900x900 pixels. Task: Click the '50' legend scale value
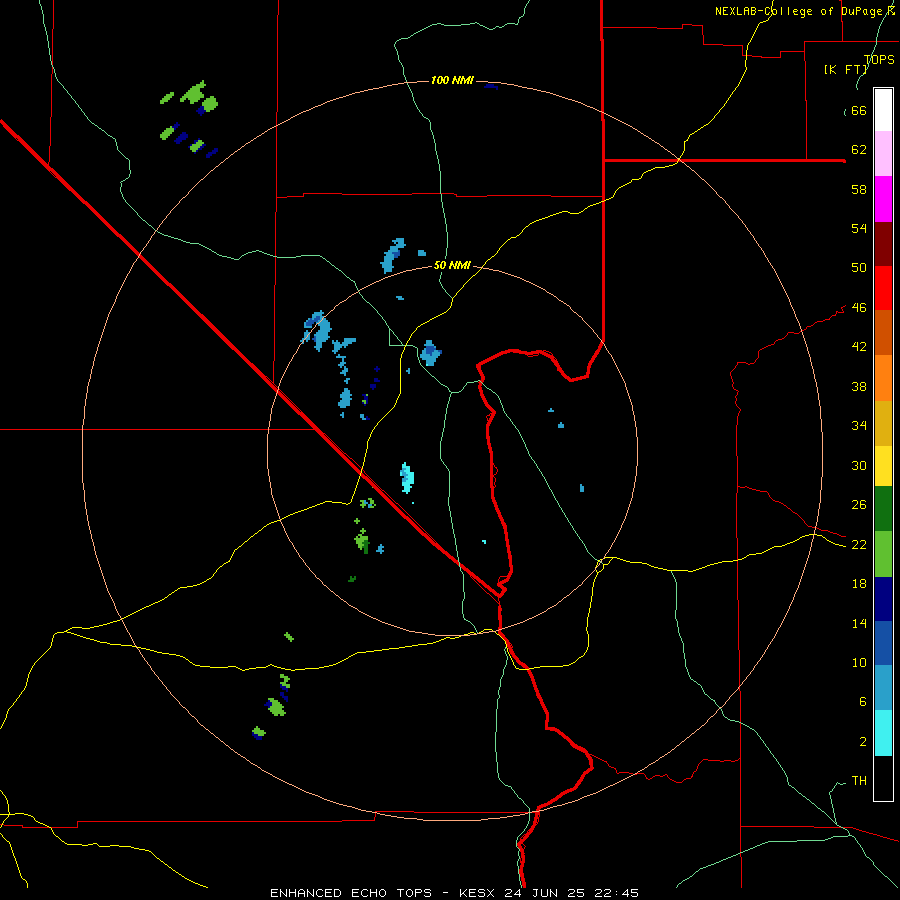pos(859,268)
